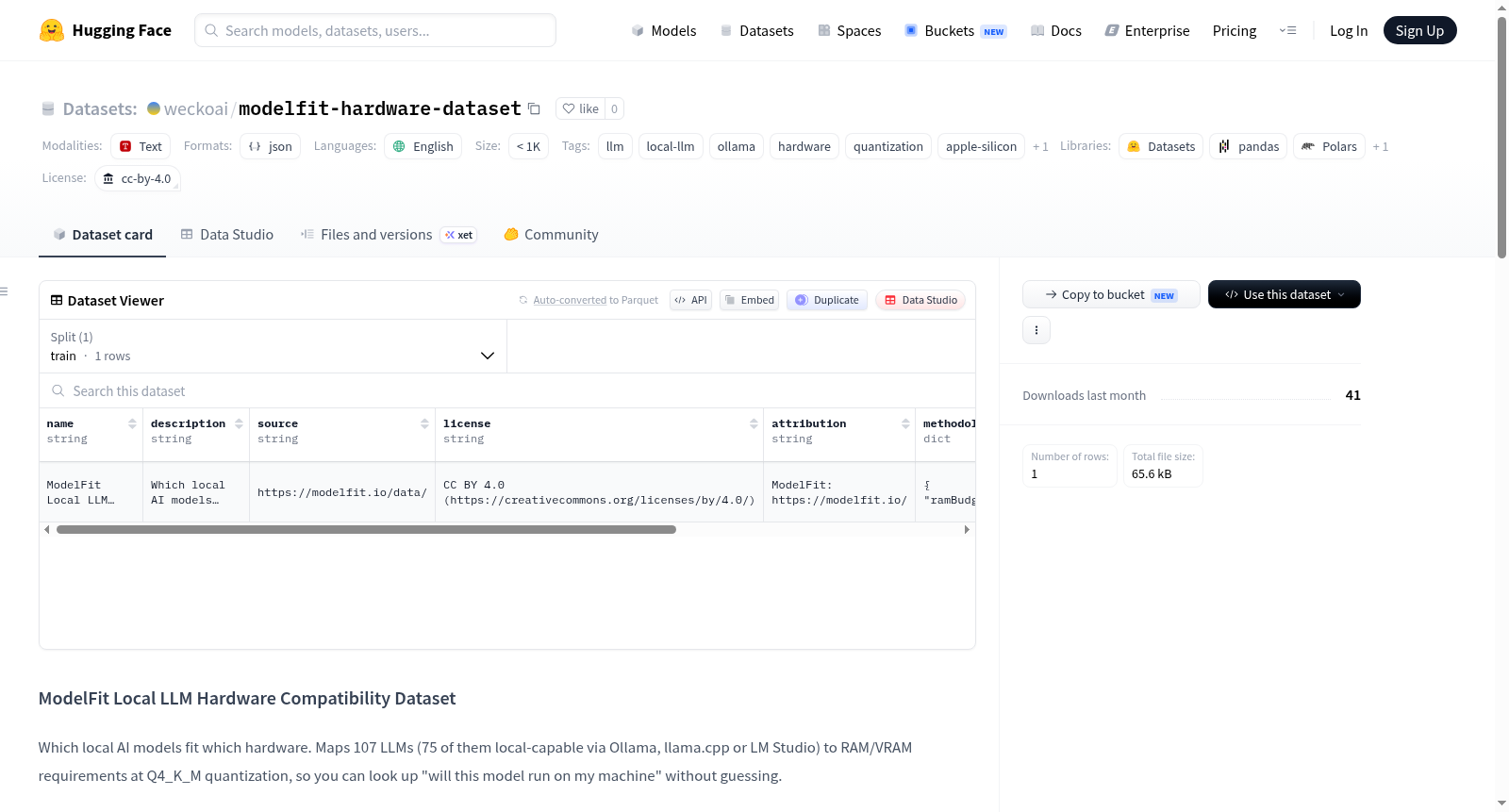
Task: Open the Spaces nav item
Action: 850,30
